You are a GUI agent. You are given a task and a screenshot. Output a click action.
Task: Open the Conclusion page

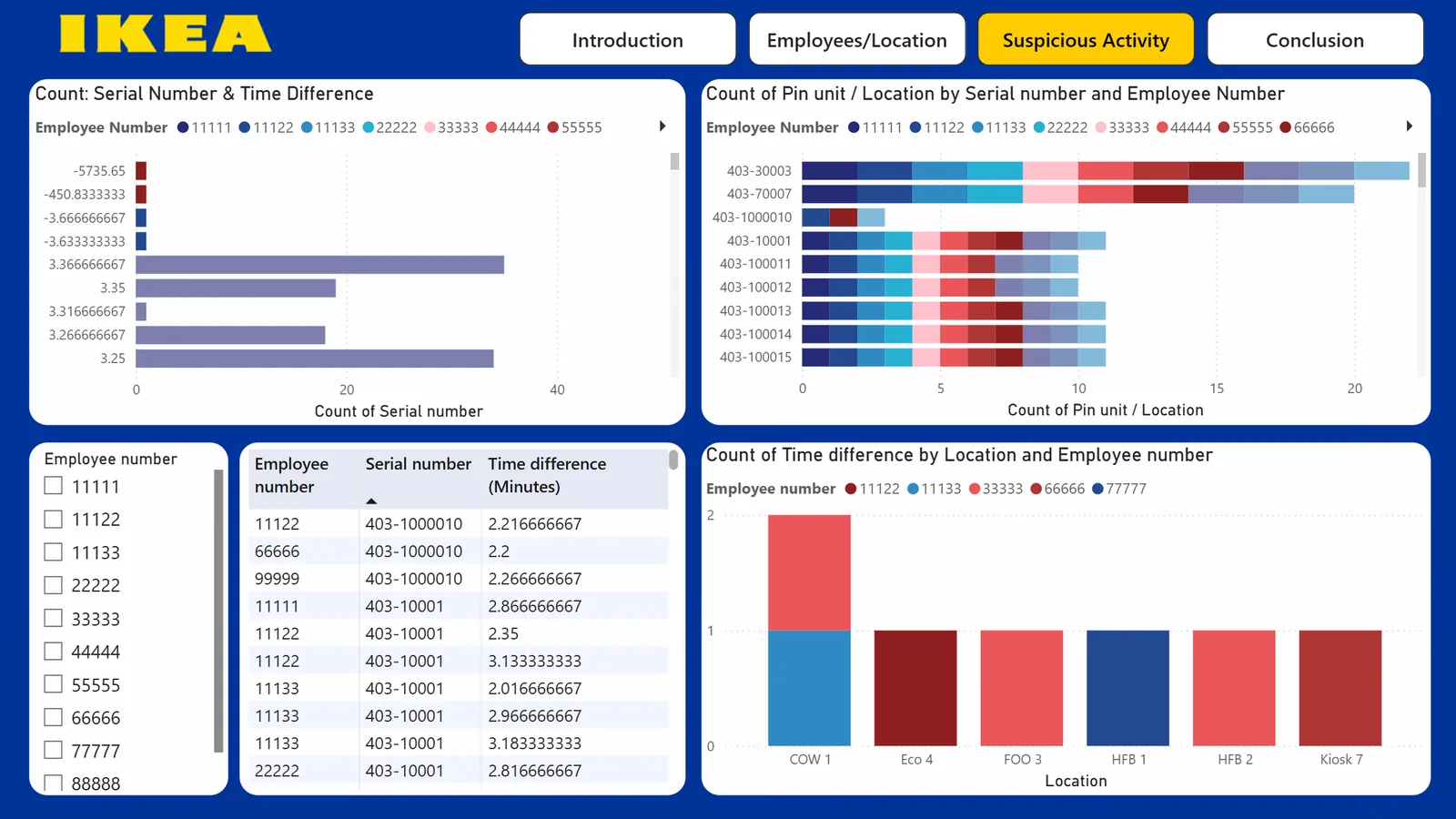pos(1315,39)
